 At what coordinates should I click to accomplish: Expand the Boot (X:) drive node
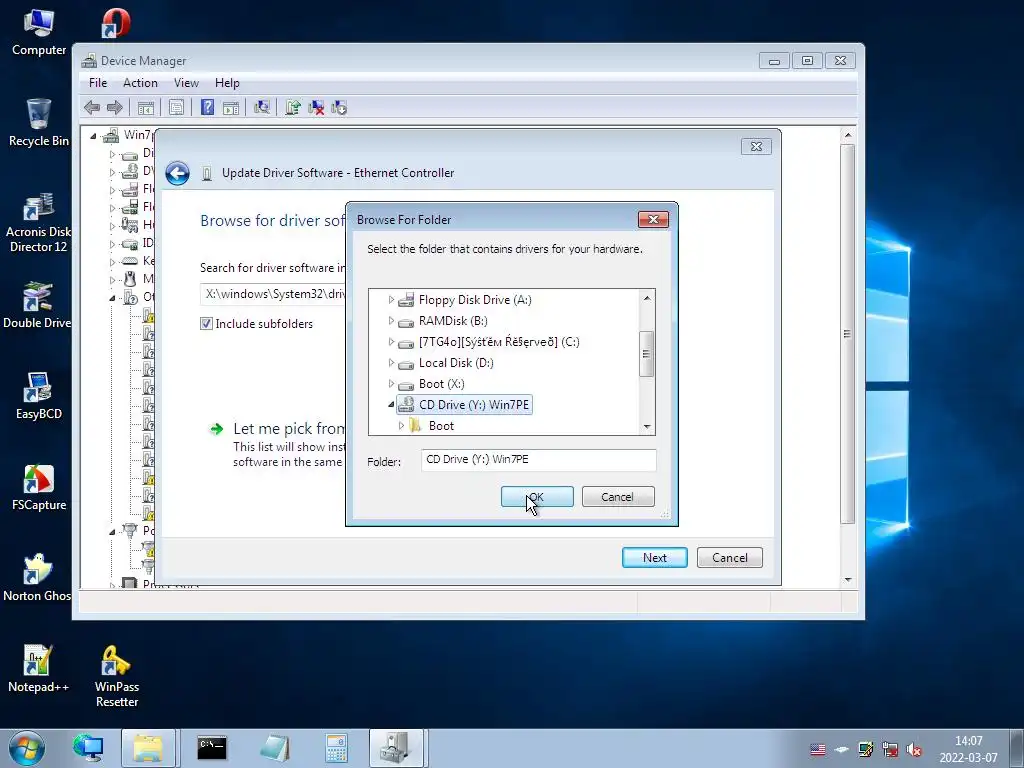pyautogui.click(x=391, y=384)
